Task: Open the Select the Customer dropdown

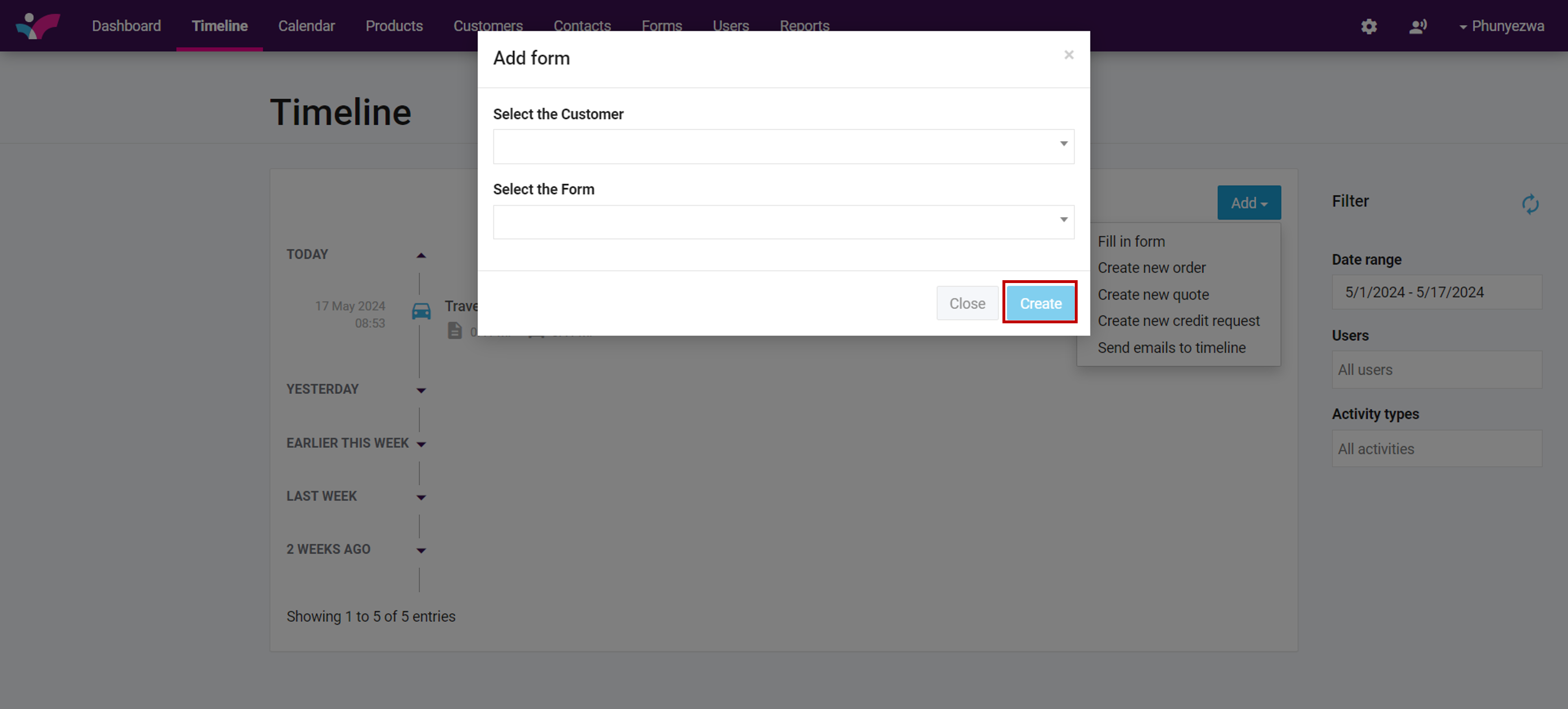Action: 783,146
